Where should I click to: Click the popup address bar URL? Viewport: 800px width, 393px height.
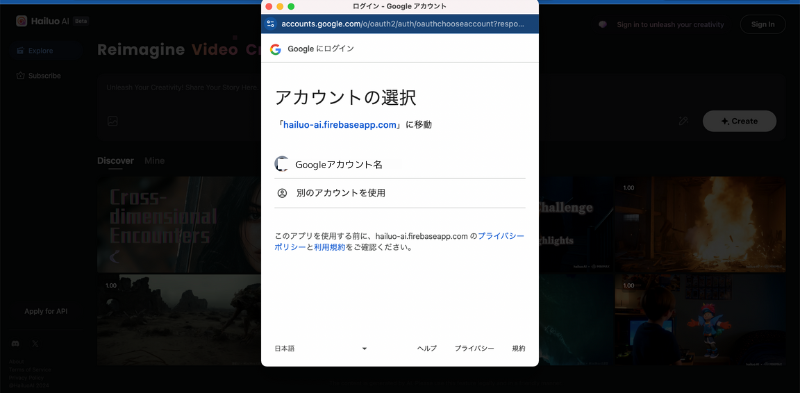[x=403, y=23]
